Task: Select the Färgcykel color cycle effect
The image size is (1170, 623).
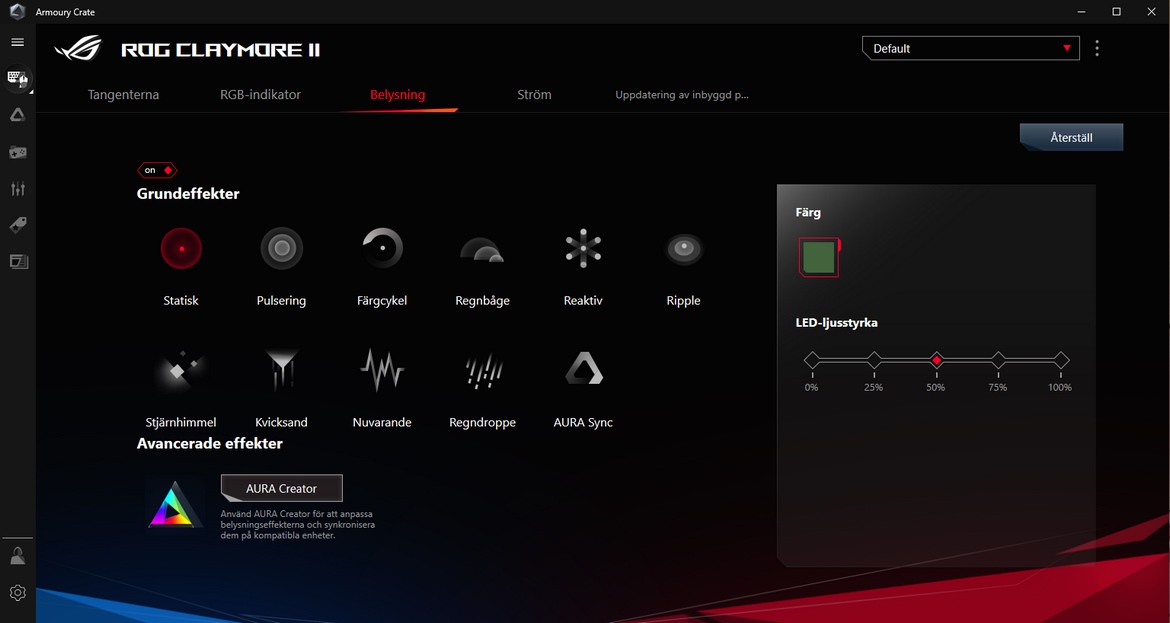Action: pos(382,249)
